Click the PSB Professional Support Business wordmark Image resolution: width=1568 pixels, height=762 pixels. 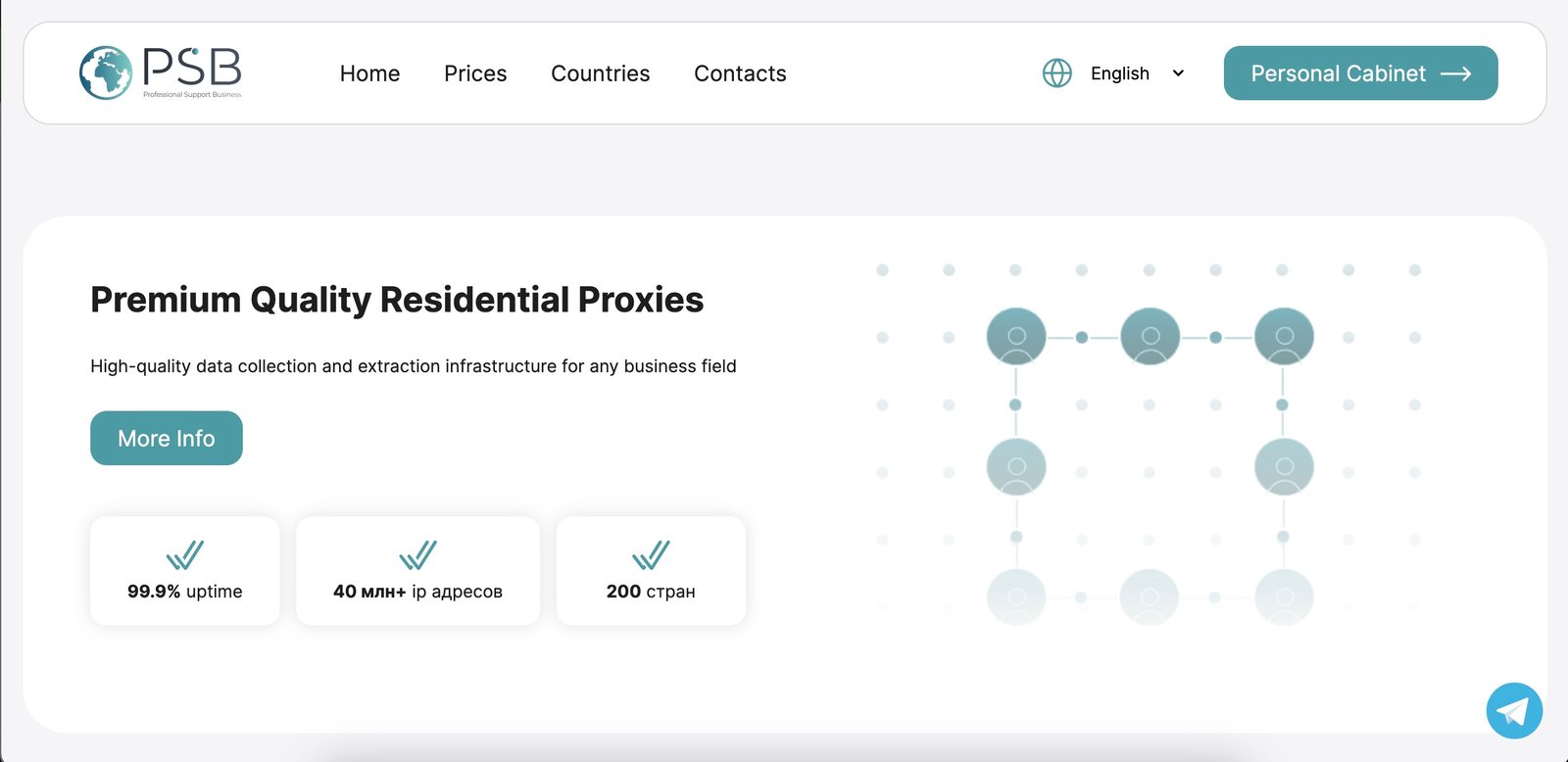(192, 71)
